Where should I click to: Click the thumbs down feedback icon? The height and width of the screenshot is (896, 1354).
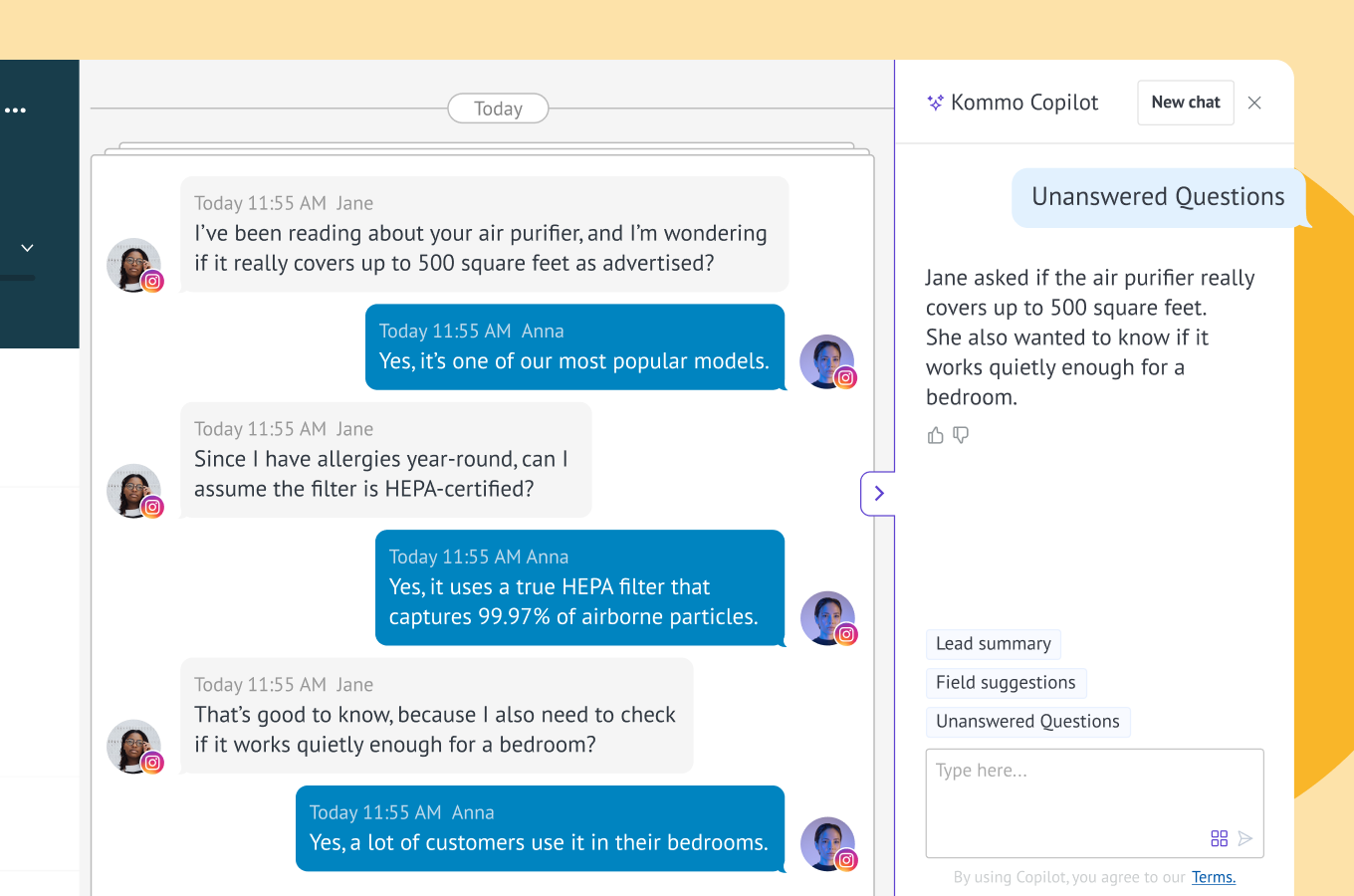click(961, 435)
